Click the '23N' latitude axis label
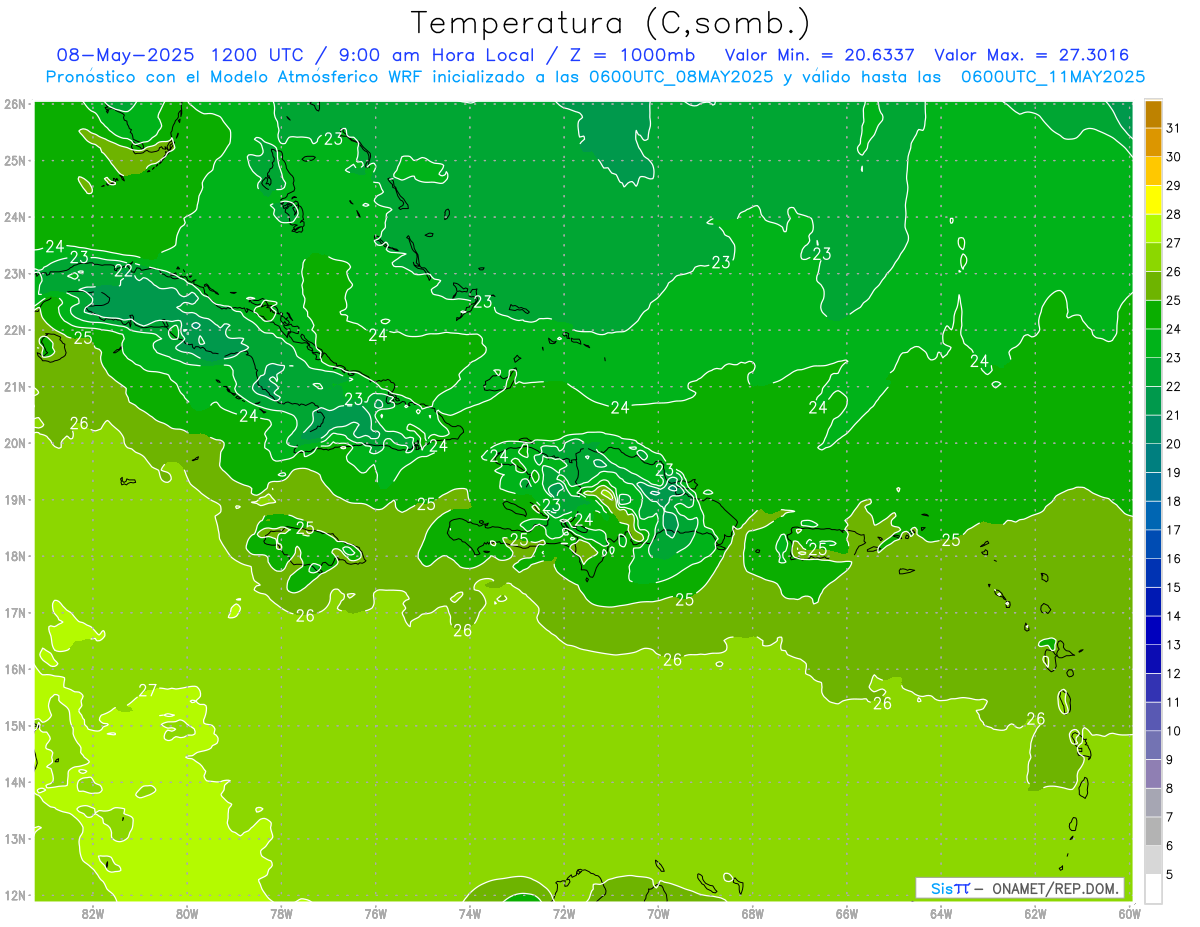 click(16, 273)
